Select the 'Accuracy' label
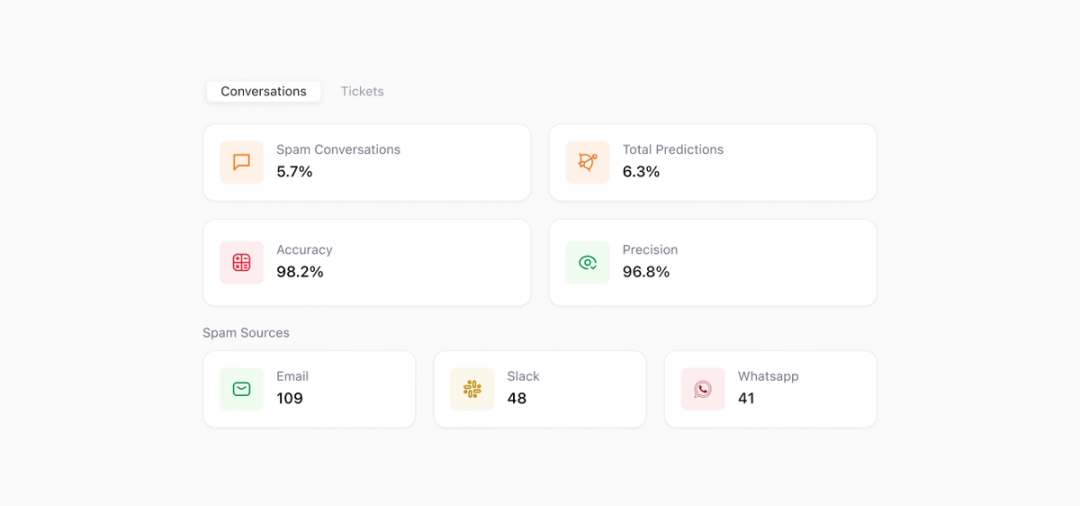The image size is (1080, 506). click(x=304, y=250)
